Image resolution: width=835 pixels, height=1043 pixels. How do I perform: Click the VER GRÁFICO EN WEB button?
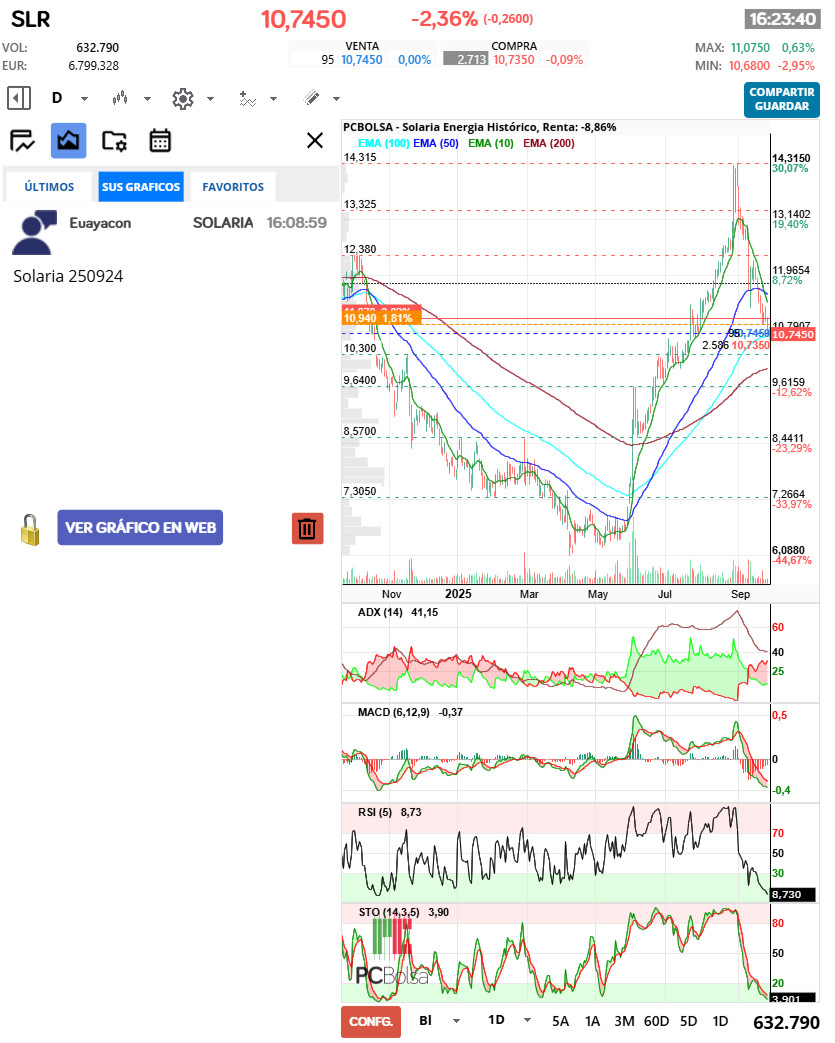(140, 527)
